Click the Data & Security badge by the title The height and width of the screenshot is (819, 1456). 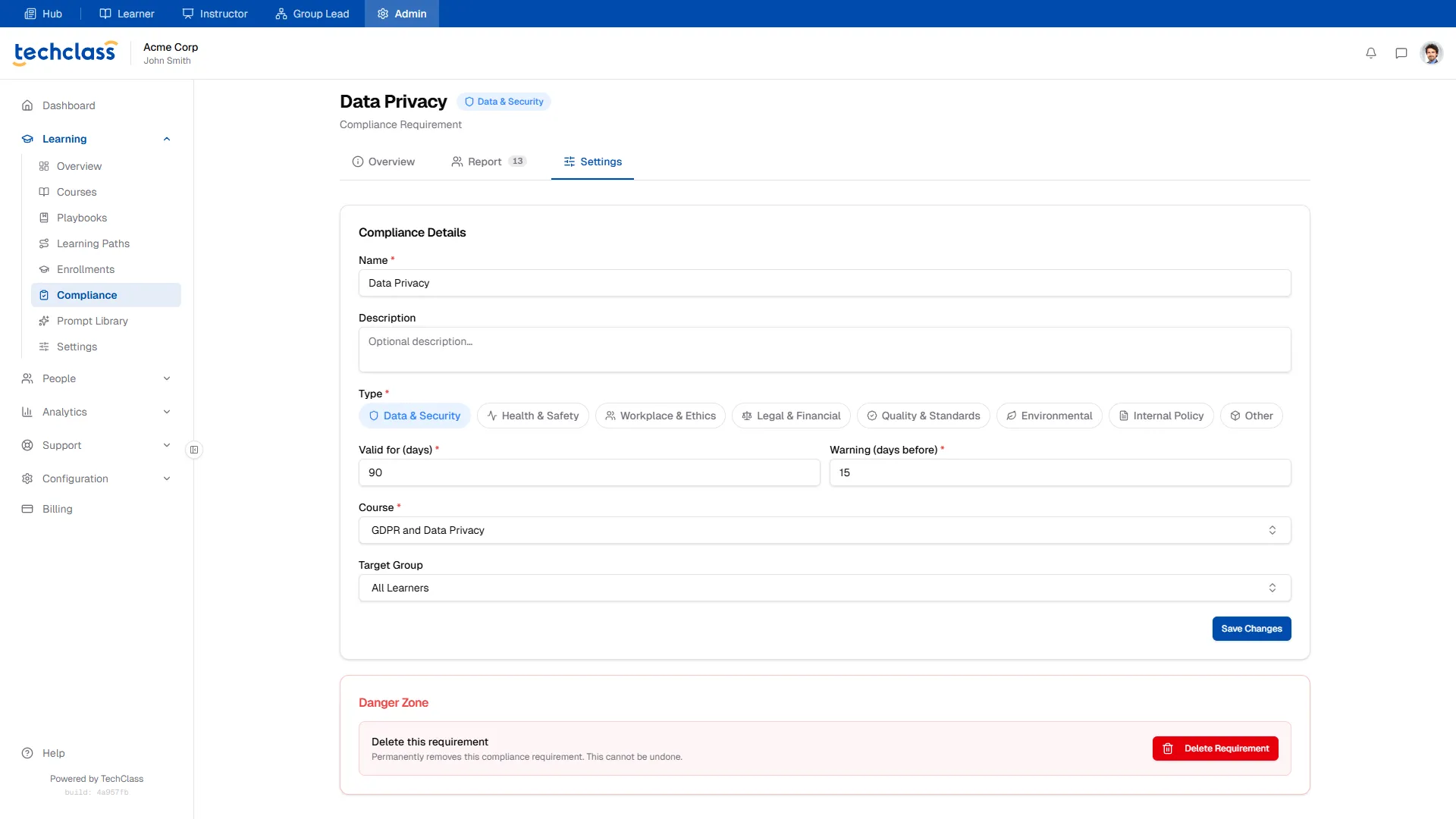504,102
